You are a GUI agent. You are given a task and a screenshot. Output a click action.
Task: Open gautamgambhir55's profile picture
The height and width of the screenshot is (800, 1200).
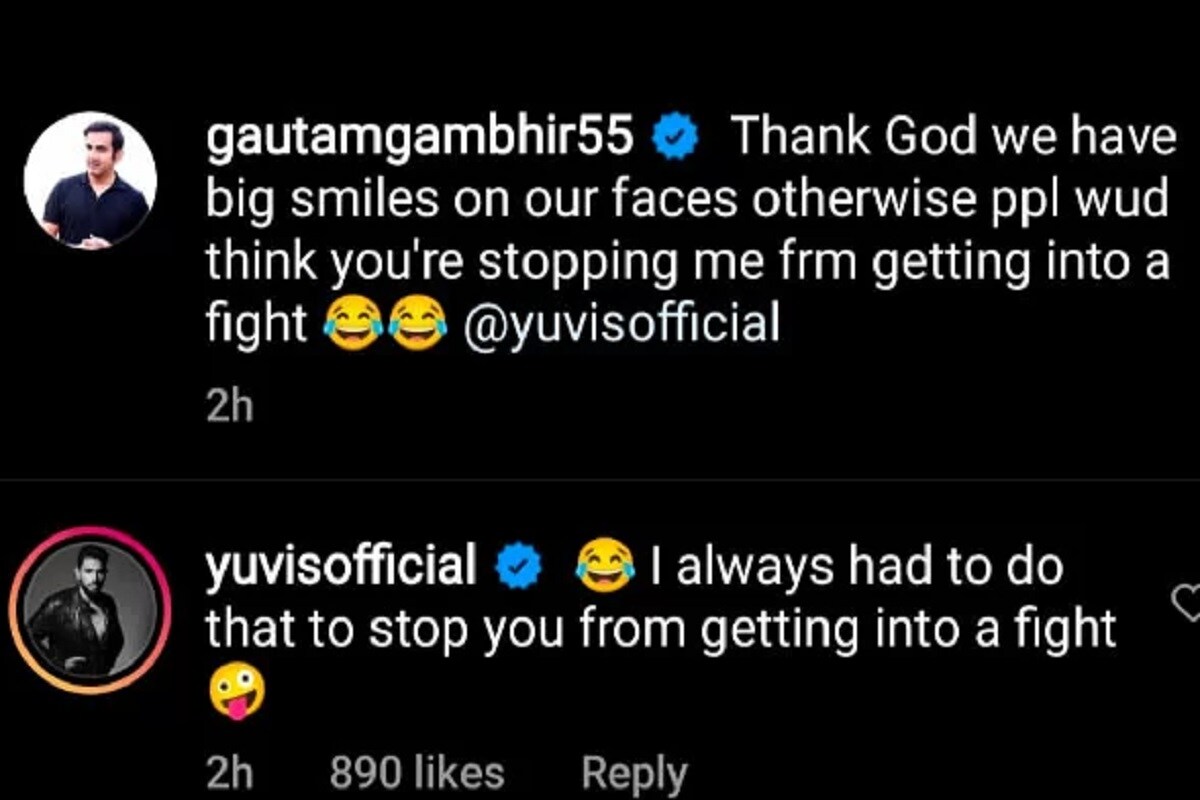point(90,180)
